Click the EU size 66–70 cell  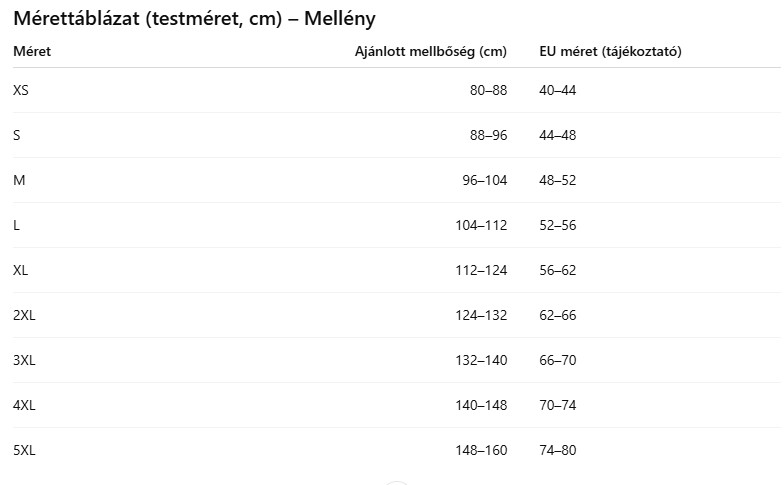click(558, 360)
